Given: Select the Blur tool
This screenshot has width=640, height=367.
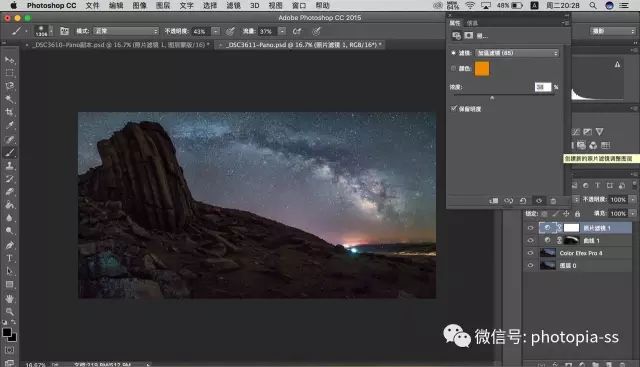Looking at the screenshot, I should [x=9, y=218].
